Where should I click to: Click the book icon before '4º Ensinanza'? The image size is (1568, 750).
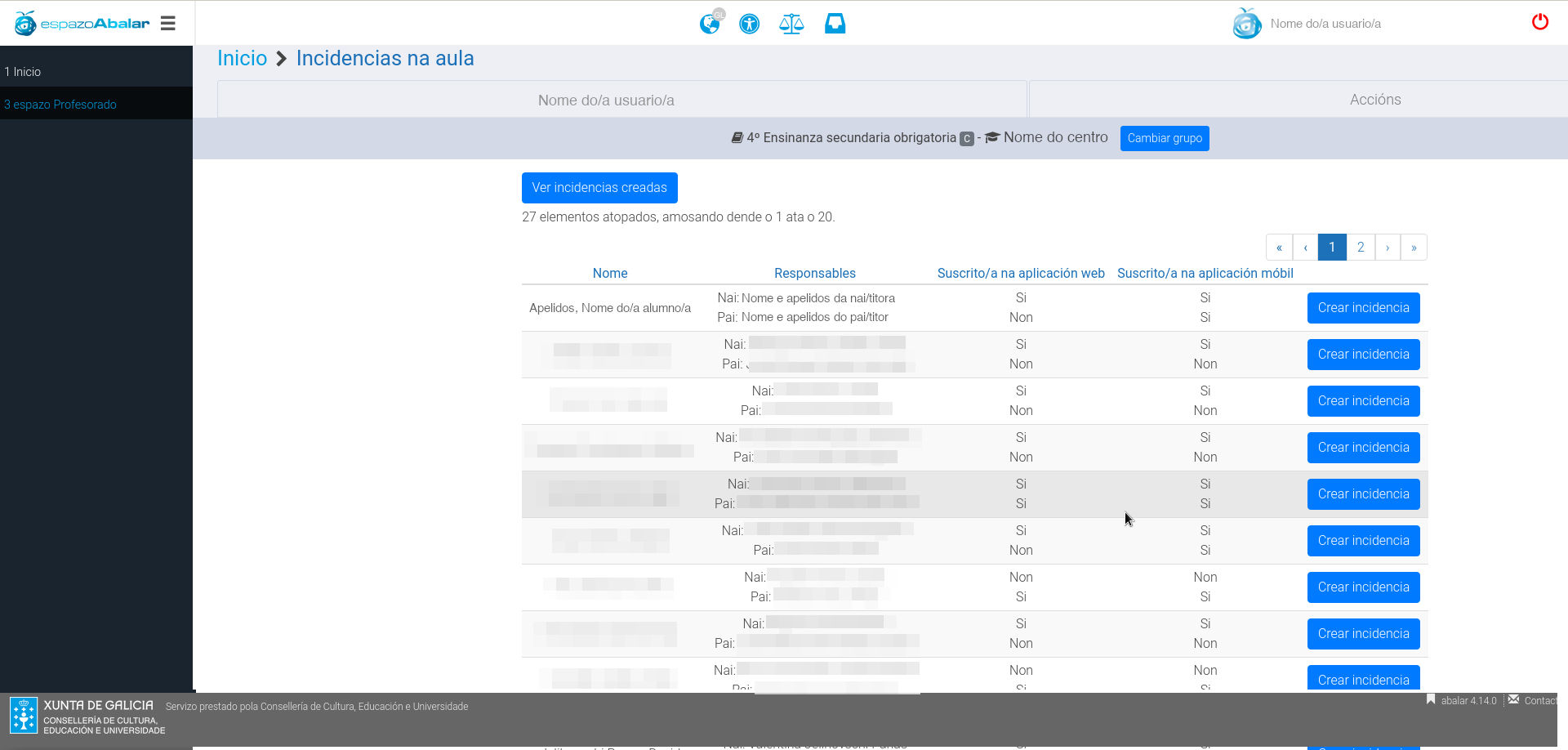[x=737, y=138]
